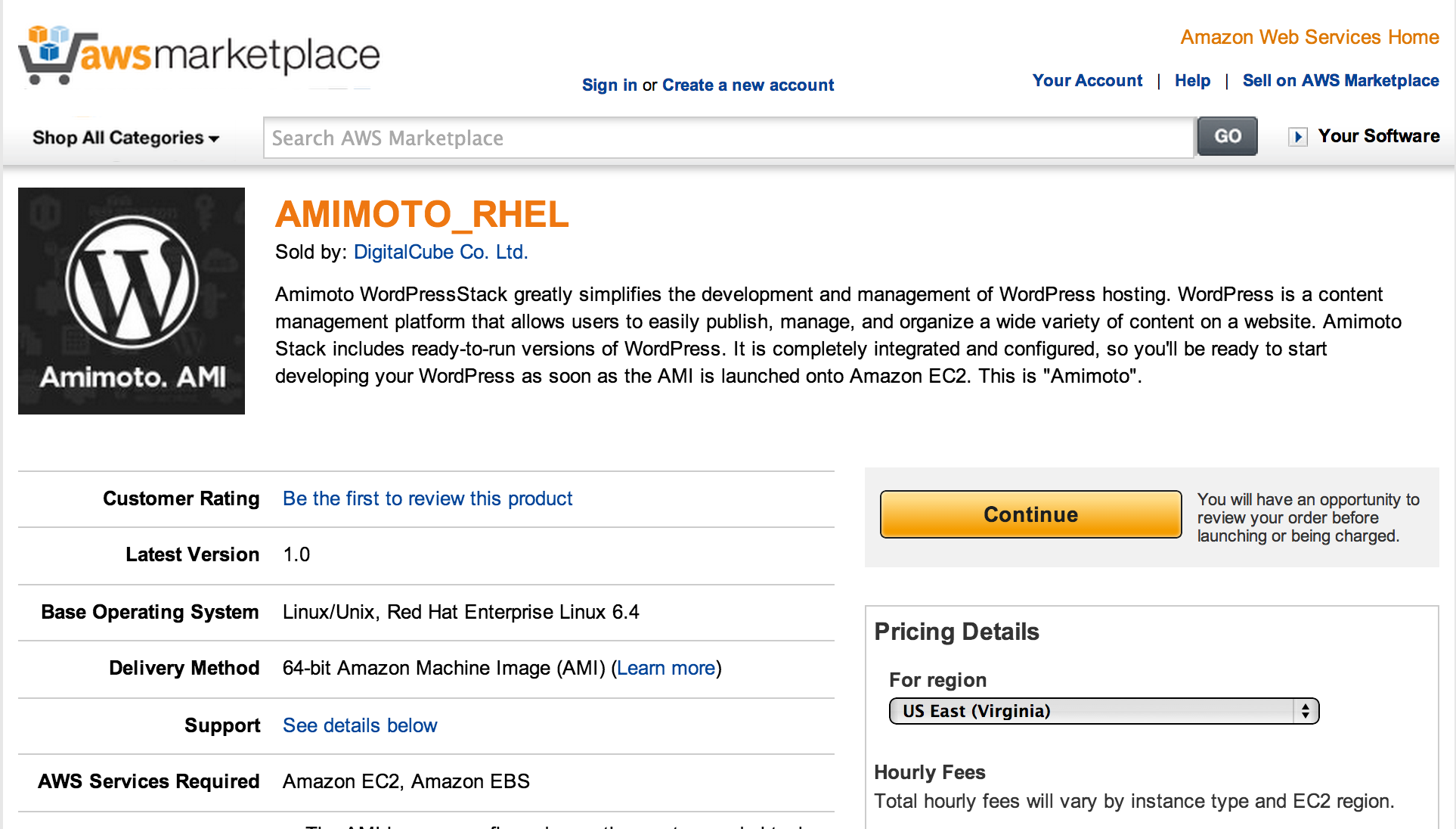Focus the Search AWS Marketplace field

729,138
